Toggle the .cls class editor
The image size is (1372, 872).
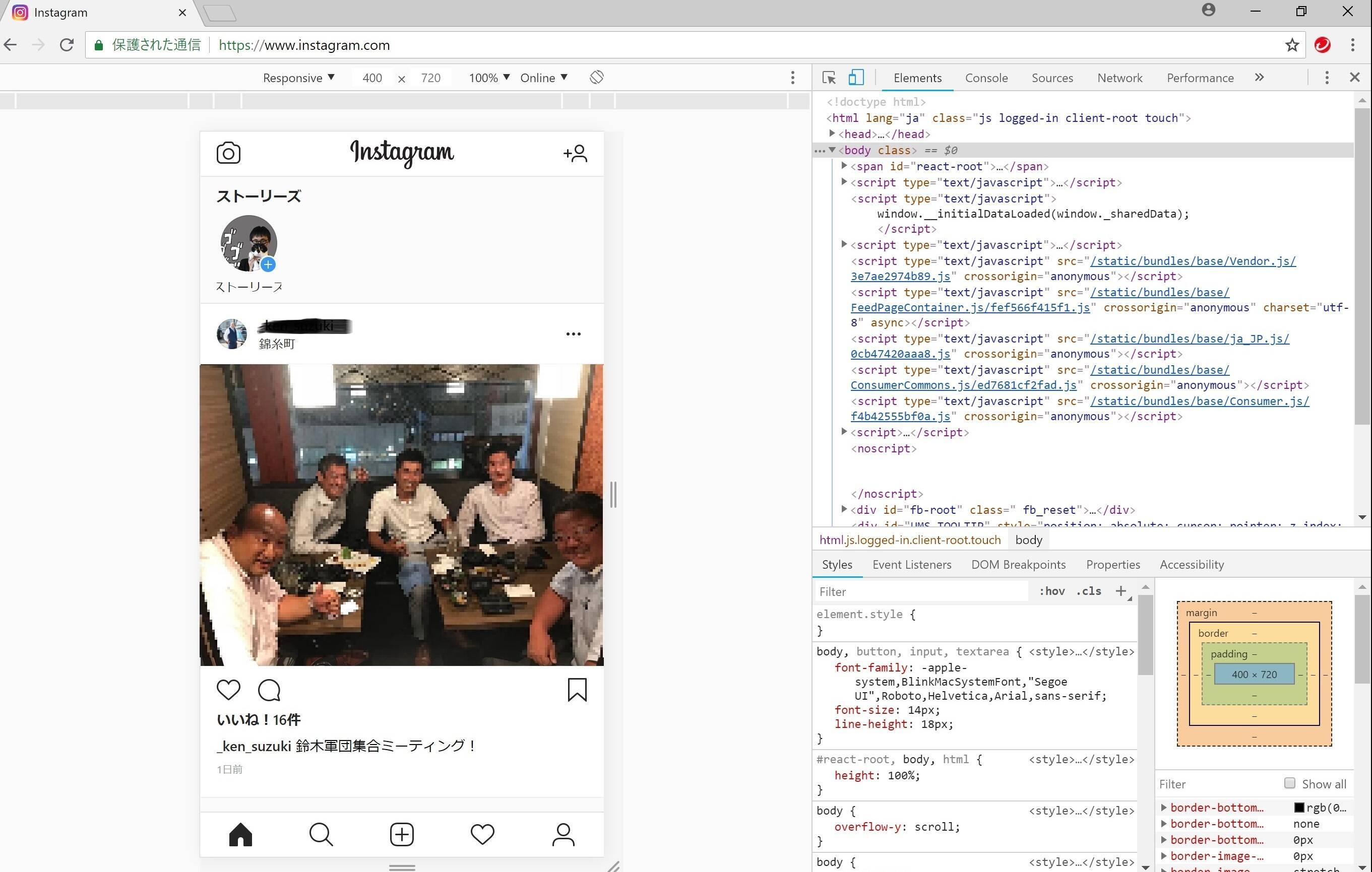[1088, 591]
